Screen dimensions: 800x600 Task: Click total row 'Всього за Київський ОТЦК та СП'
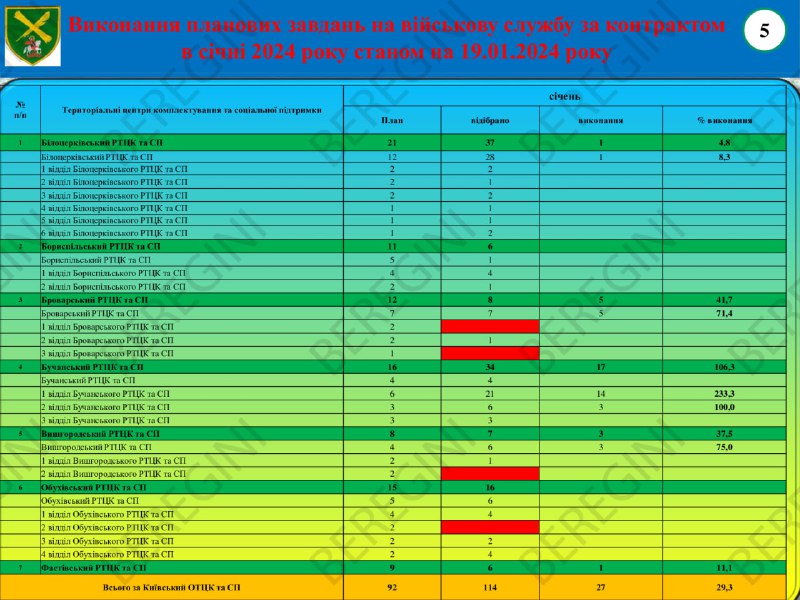393,587
